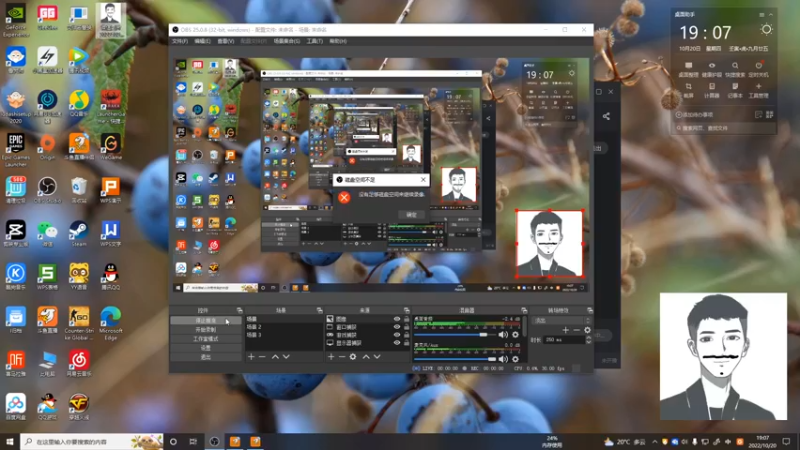Click the share icon in the window behind OBS
Image resolution: width=800 pixels, height=450 pixels.
606,116
